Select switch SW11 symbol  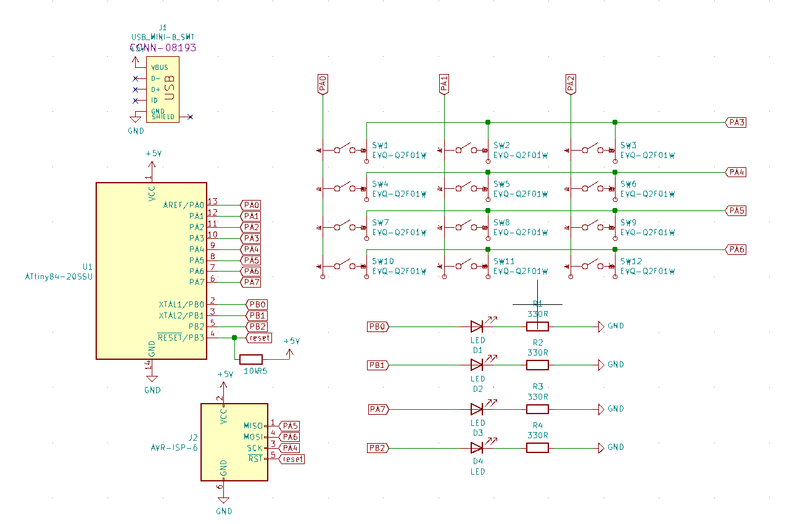[x=464, y=265]
